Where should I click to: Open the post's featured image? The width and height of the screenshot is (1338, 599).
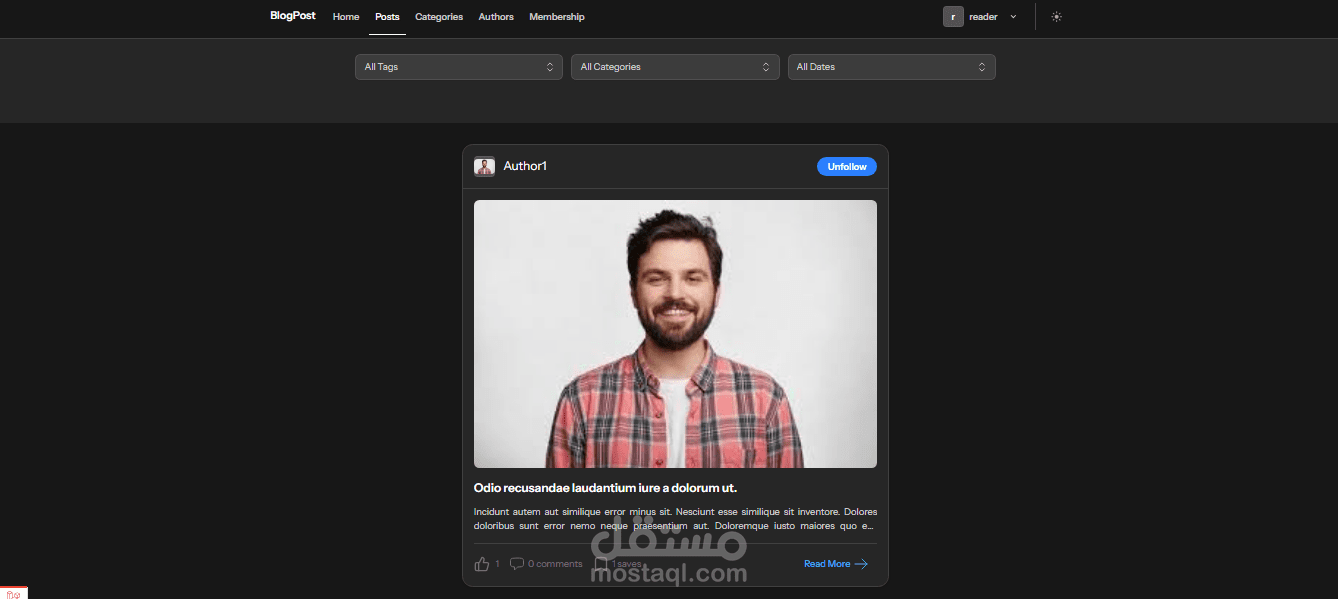tap(675, 334)
